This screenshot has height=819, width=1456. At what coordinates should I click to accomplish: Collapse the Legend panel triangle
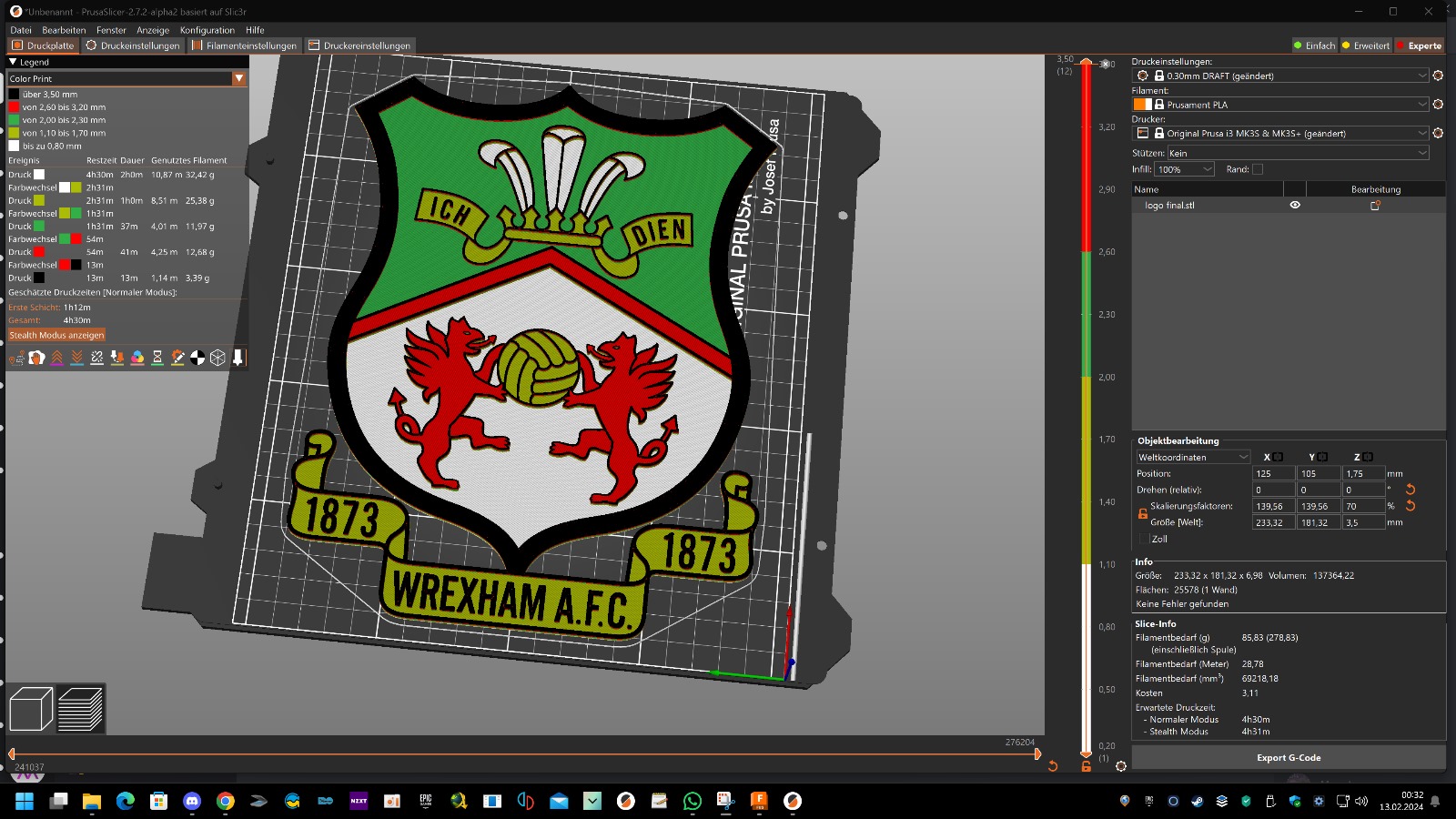tap(13, 62)
